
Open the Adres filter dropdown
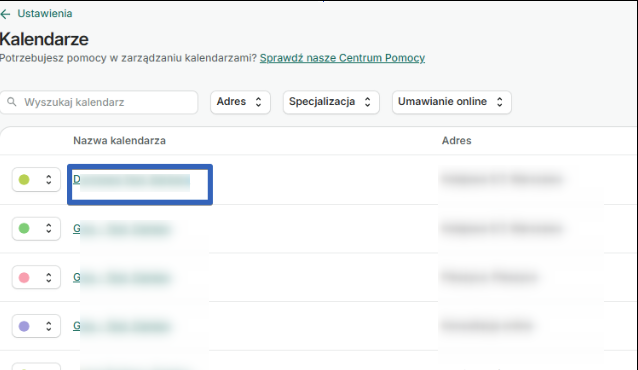(x=240, y=102)
